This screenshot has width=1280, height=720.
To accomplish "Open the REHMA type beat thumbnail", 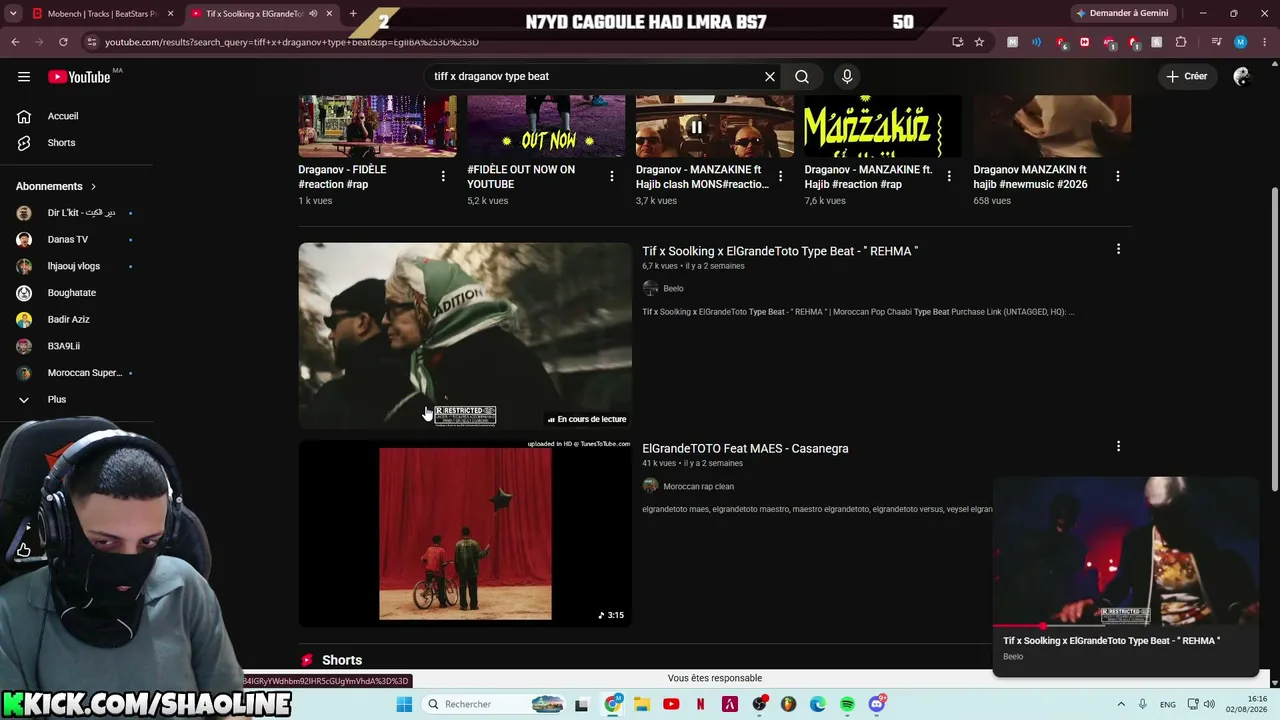I will coord(465,336).
